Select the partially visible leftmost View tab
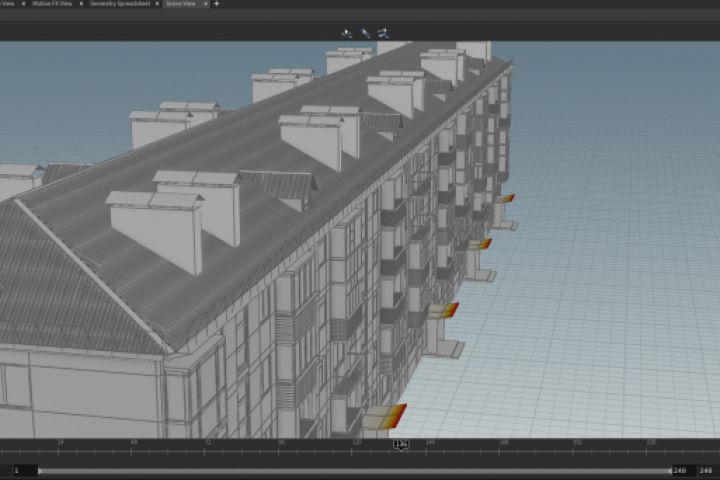Image resolution: width=720 pixels, height=480 pixels. (8, 4)
